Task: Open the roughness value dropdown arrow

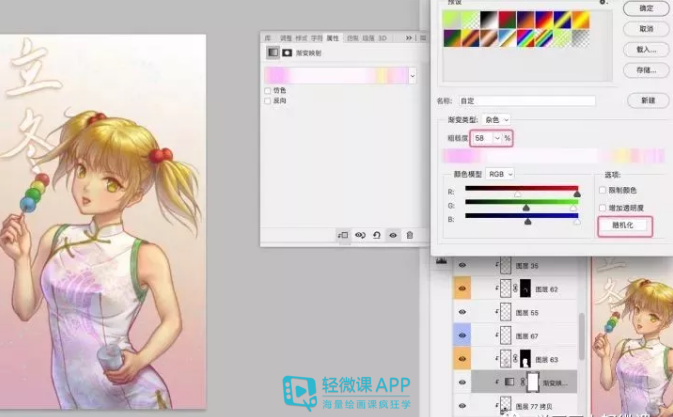Action: coord(497,138)
